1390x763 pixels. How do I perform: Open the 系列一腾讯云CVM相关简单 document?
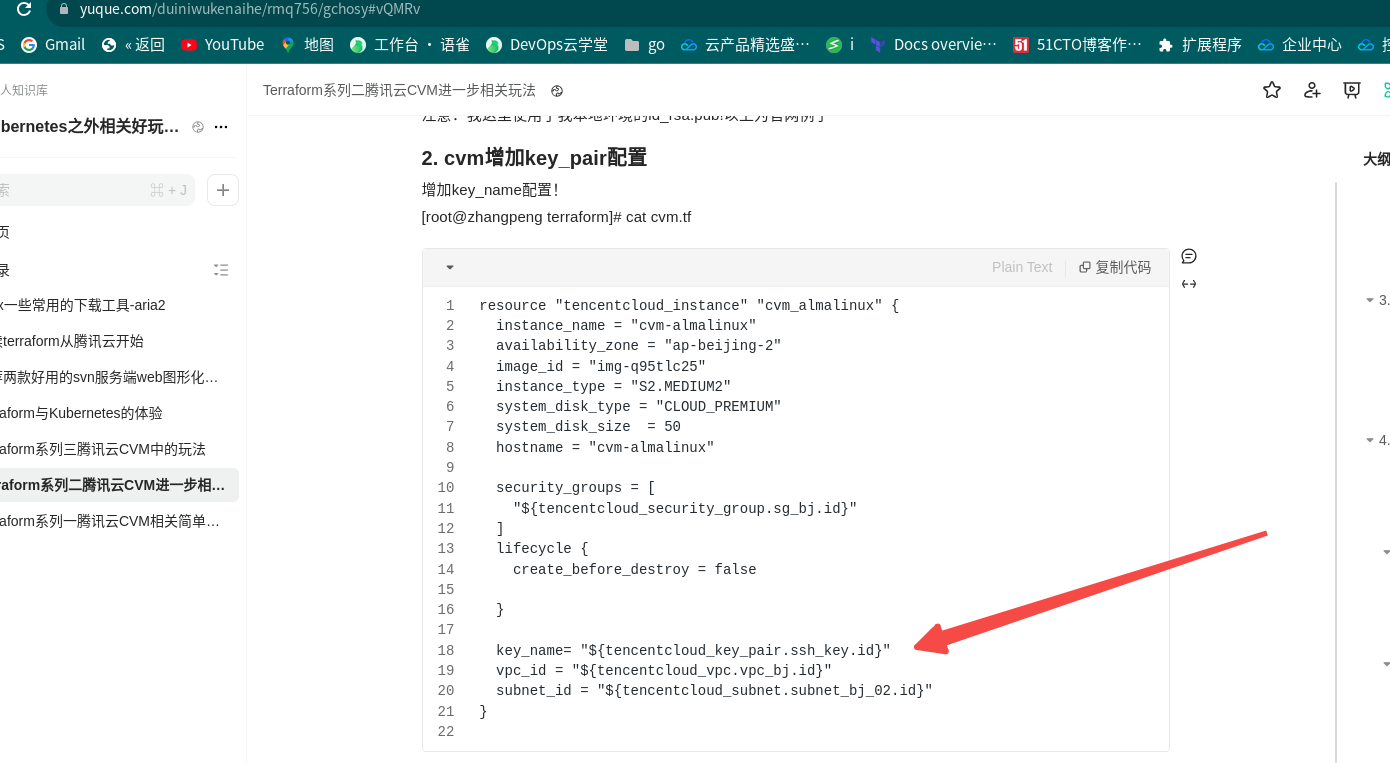(110, 521)
